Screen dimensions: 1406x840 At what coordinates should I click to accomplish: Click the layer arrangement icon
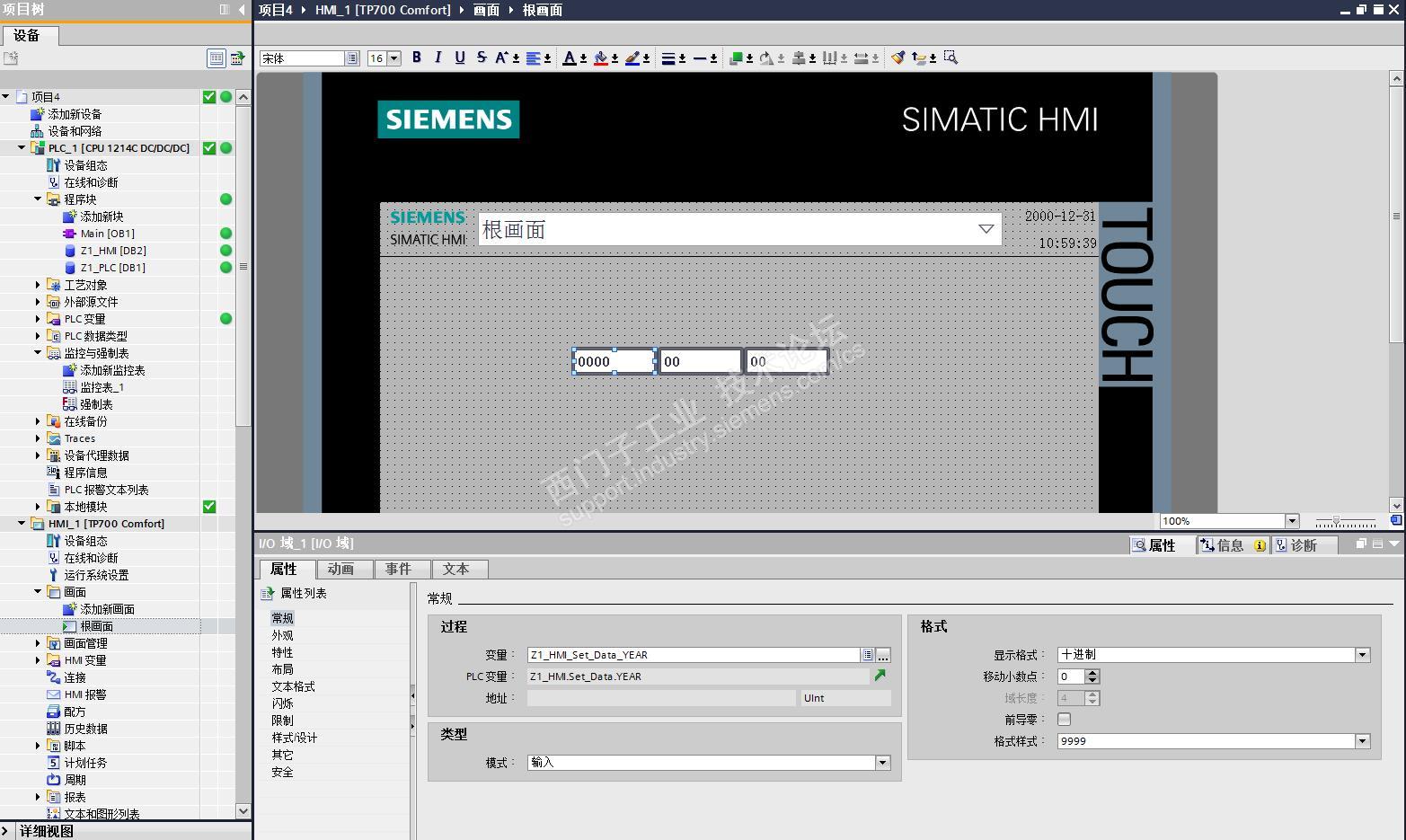pos(918,58)
